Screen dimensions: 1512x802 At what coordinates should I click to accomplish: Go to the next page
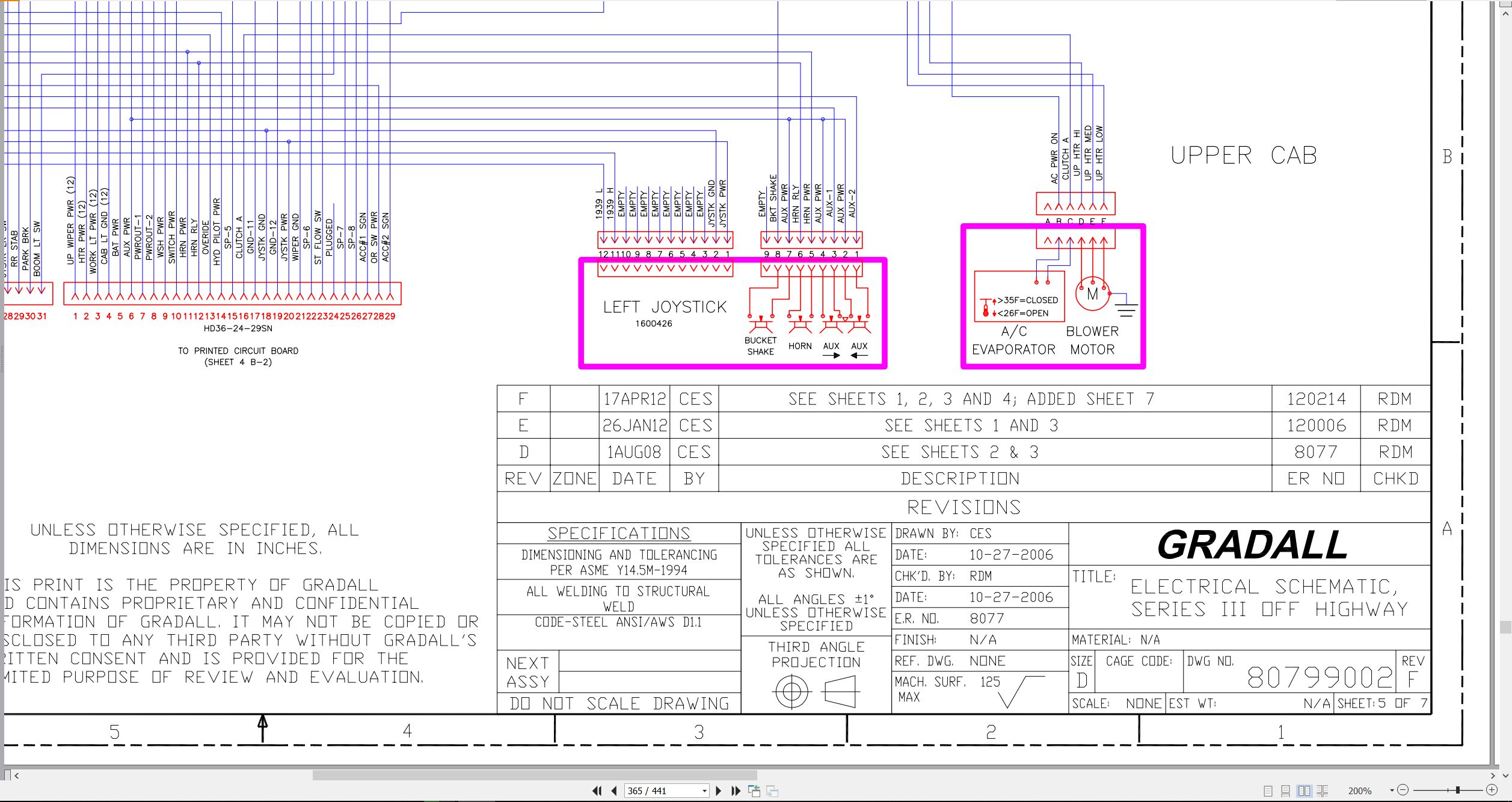coord(718,791)
